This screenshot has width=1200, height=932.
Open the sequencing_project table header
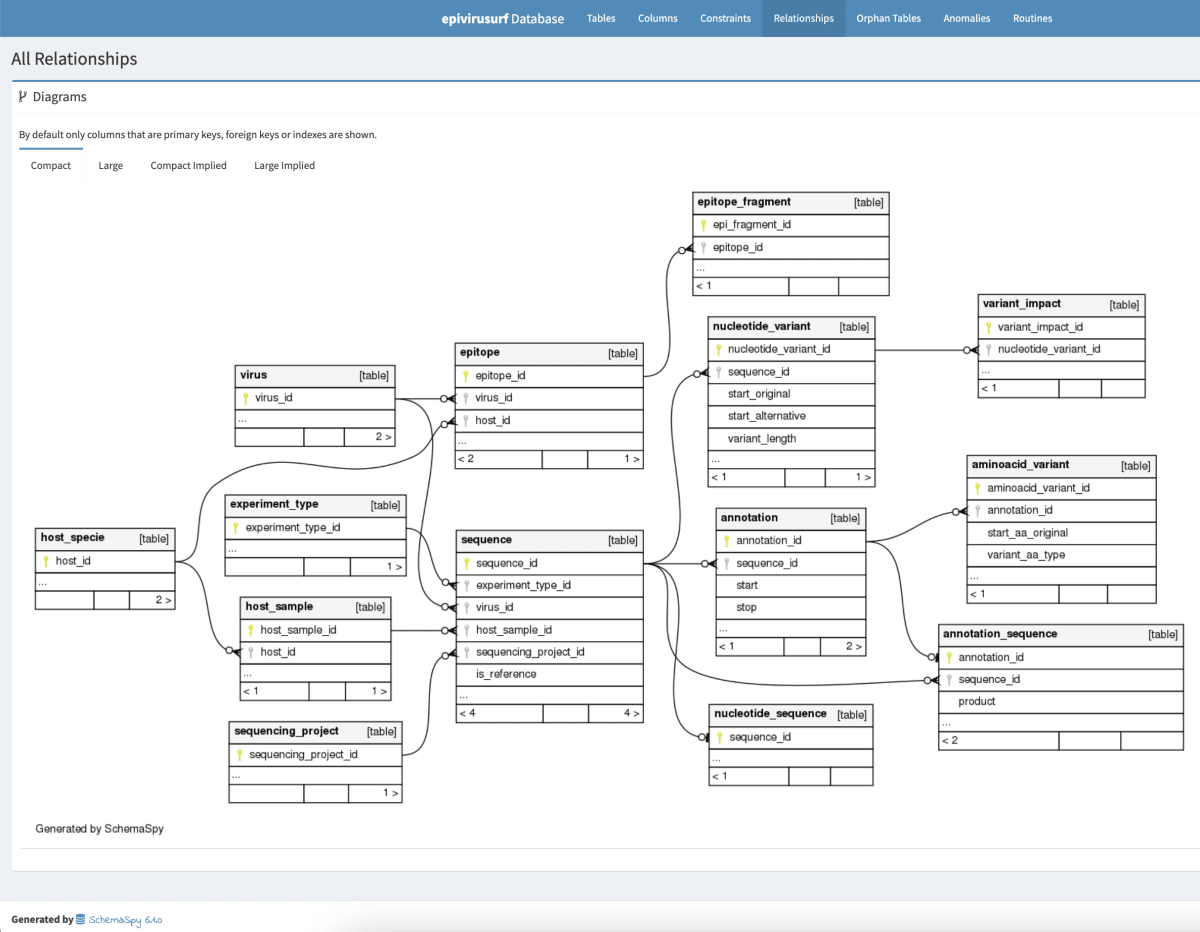point(315,731)
